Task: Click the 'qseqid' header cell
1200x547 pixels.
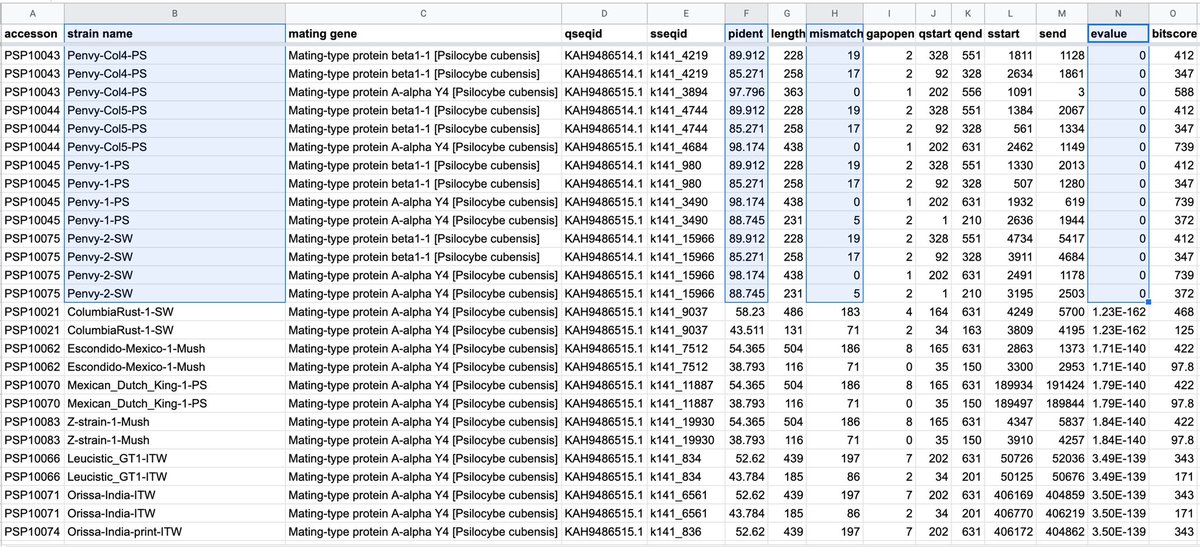Action: click(x=604, y=34)
